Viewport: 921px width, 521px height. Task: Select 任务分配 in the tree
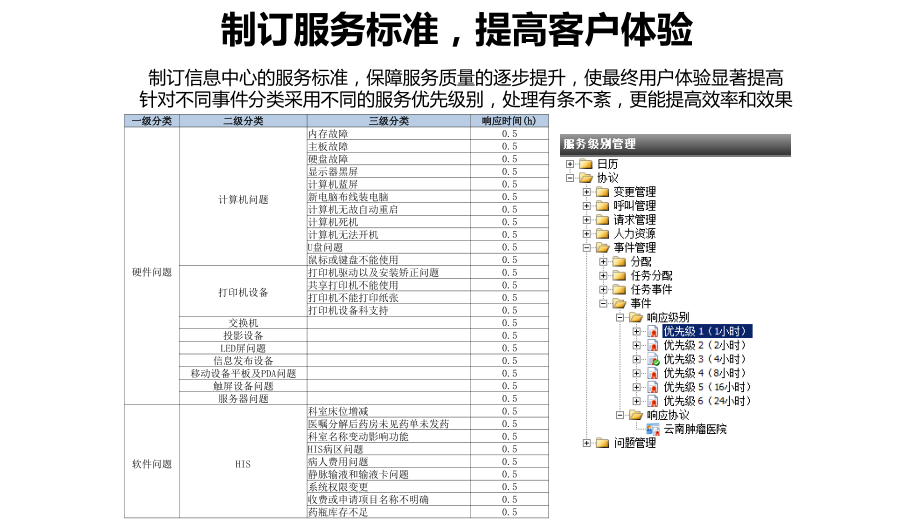tap(651, 276)
